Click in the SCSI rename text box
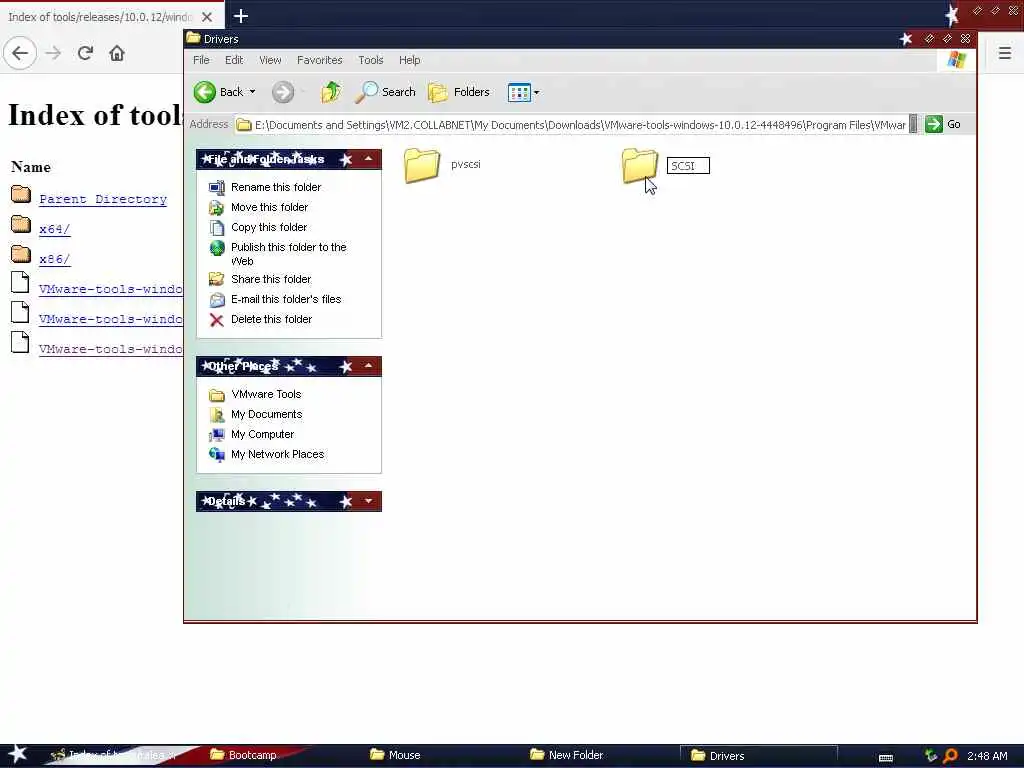 [x=688, y=166]
